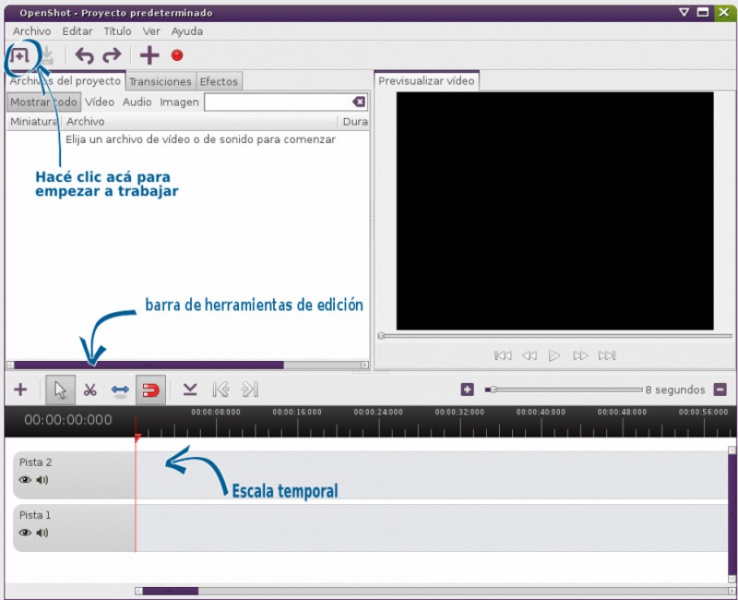Clear the file filter search field
The image size is (738, 600).
pos(359,102)
